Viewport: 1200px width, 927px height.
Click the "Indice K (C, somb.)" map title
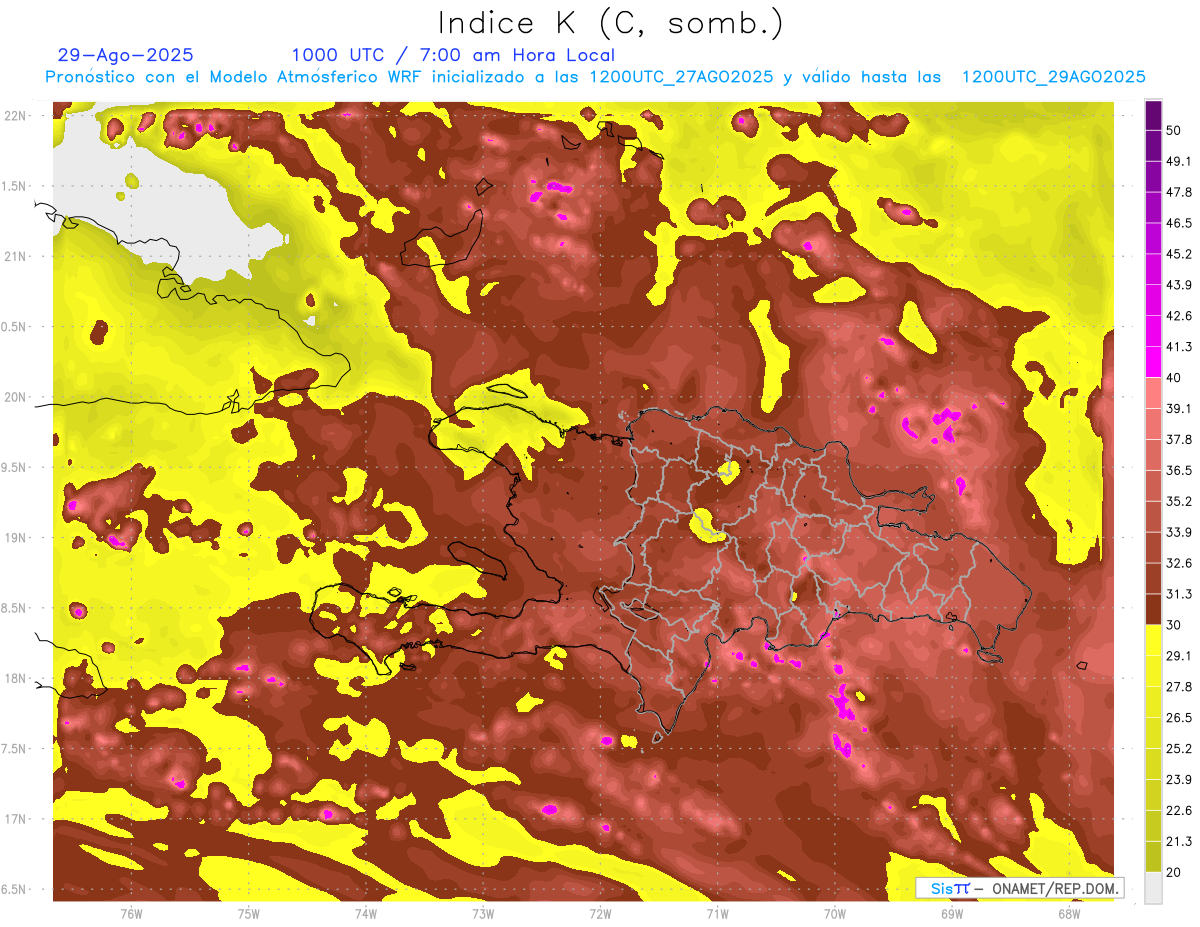click(x=610, y=23)
